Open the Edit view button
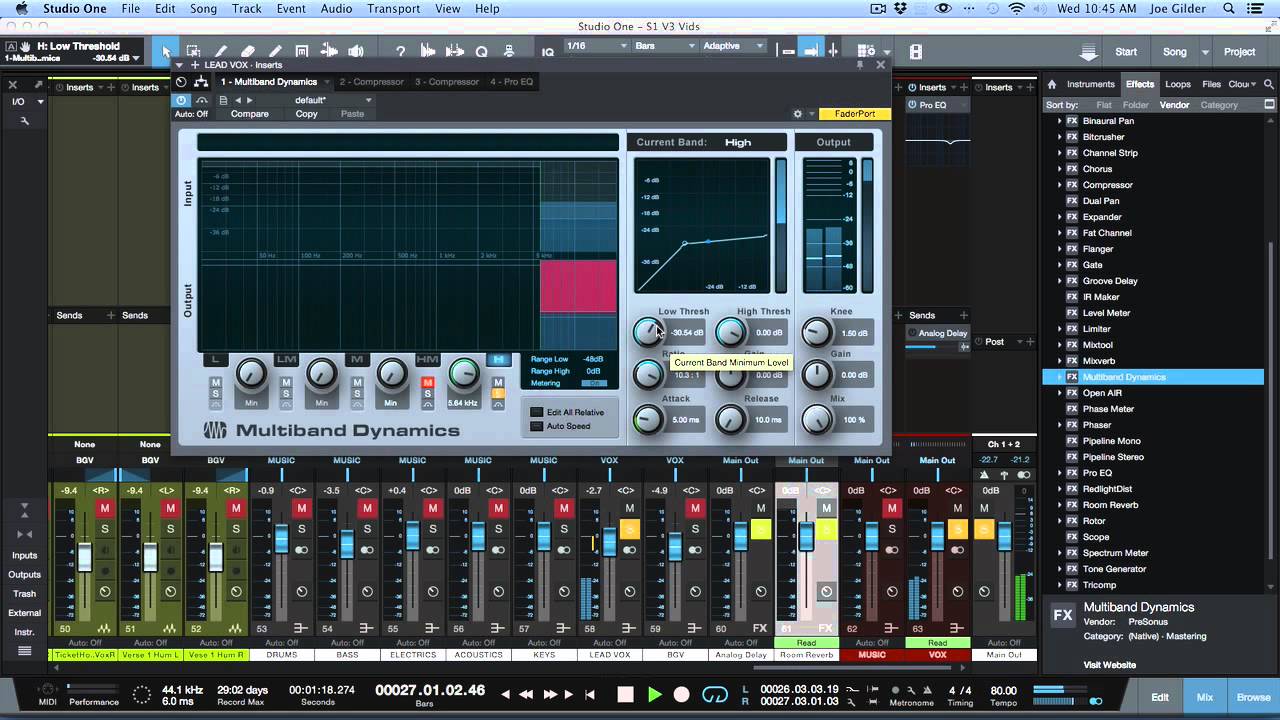The image size is (1280, 720). pos(1159,697)
